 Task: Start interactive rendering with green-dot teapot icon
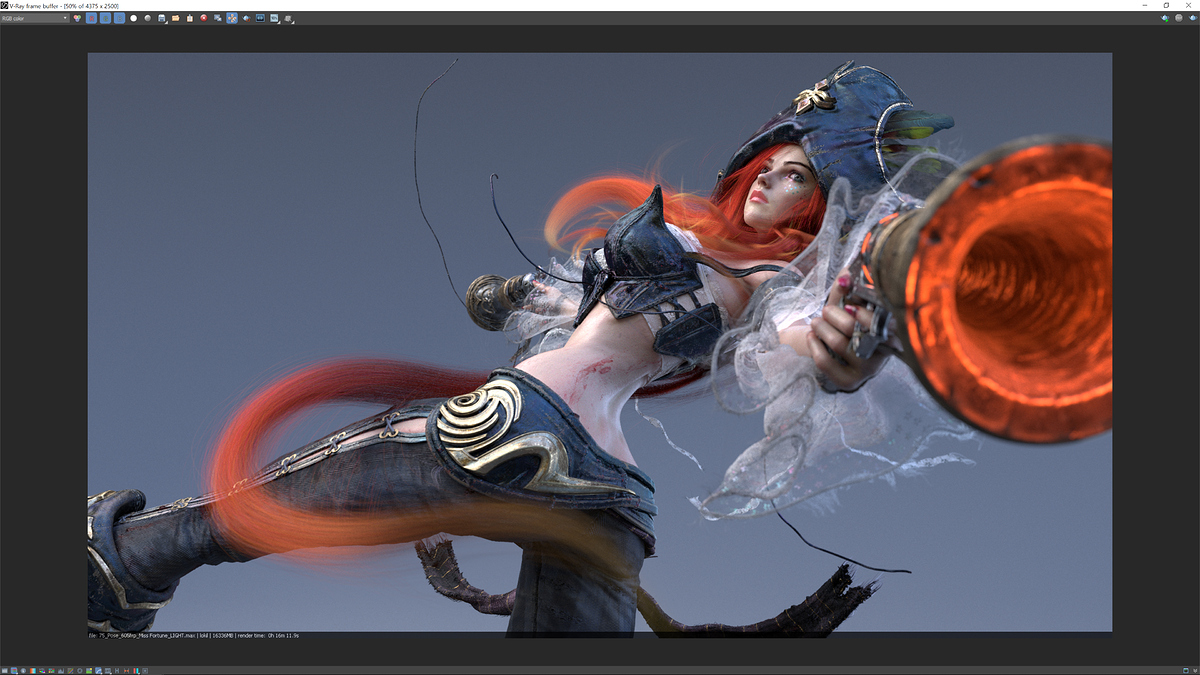[1164, 18]
